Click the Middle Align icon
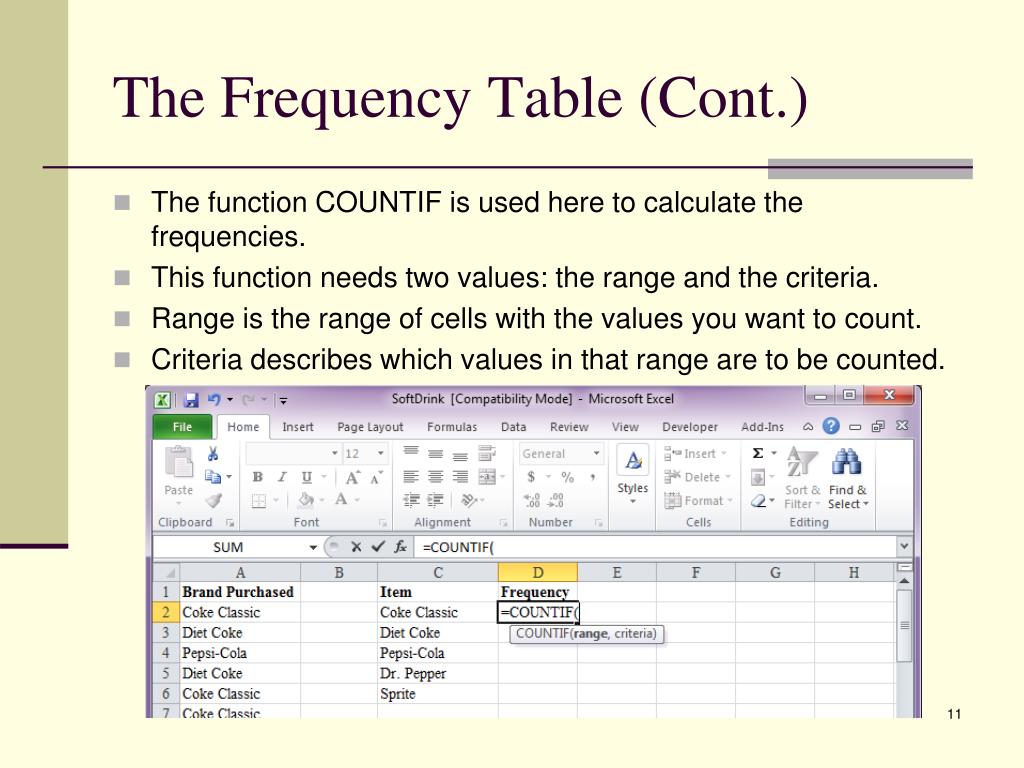 coord(436,453)
